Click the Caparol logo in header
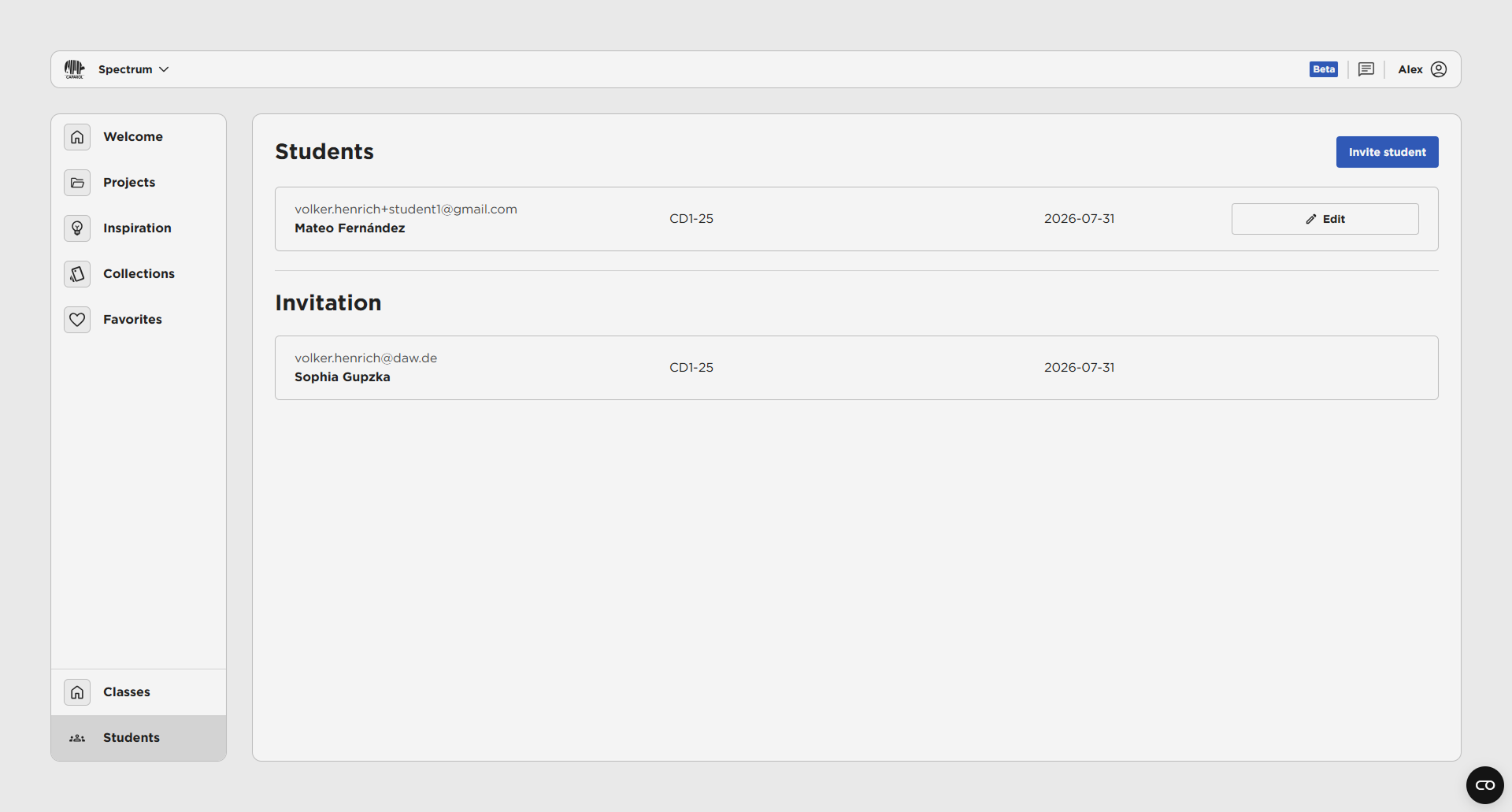The height and width of the screenshot is (812, 1512). (74, 69)
